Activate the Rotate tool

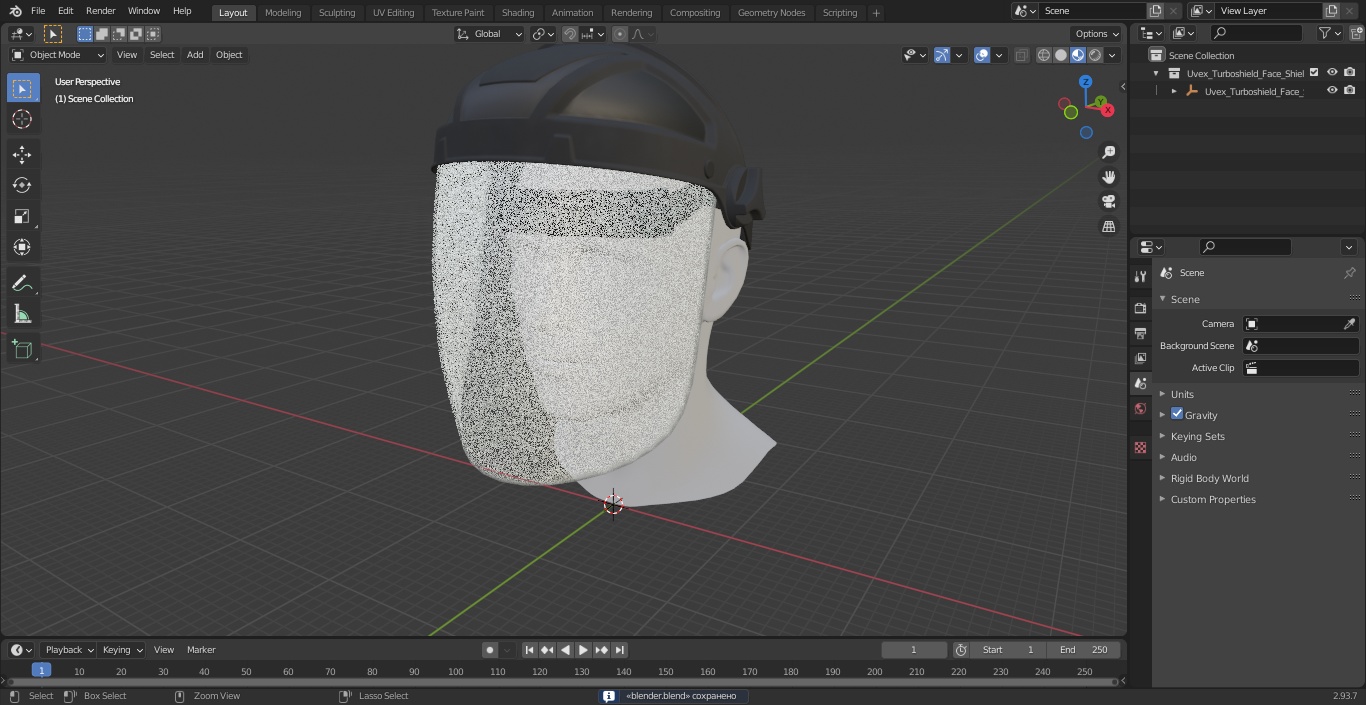tap(22, 185)
